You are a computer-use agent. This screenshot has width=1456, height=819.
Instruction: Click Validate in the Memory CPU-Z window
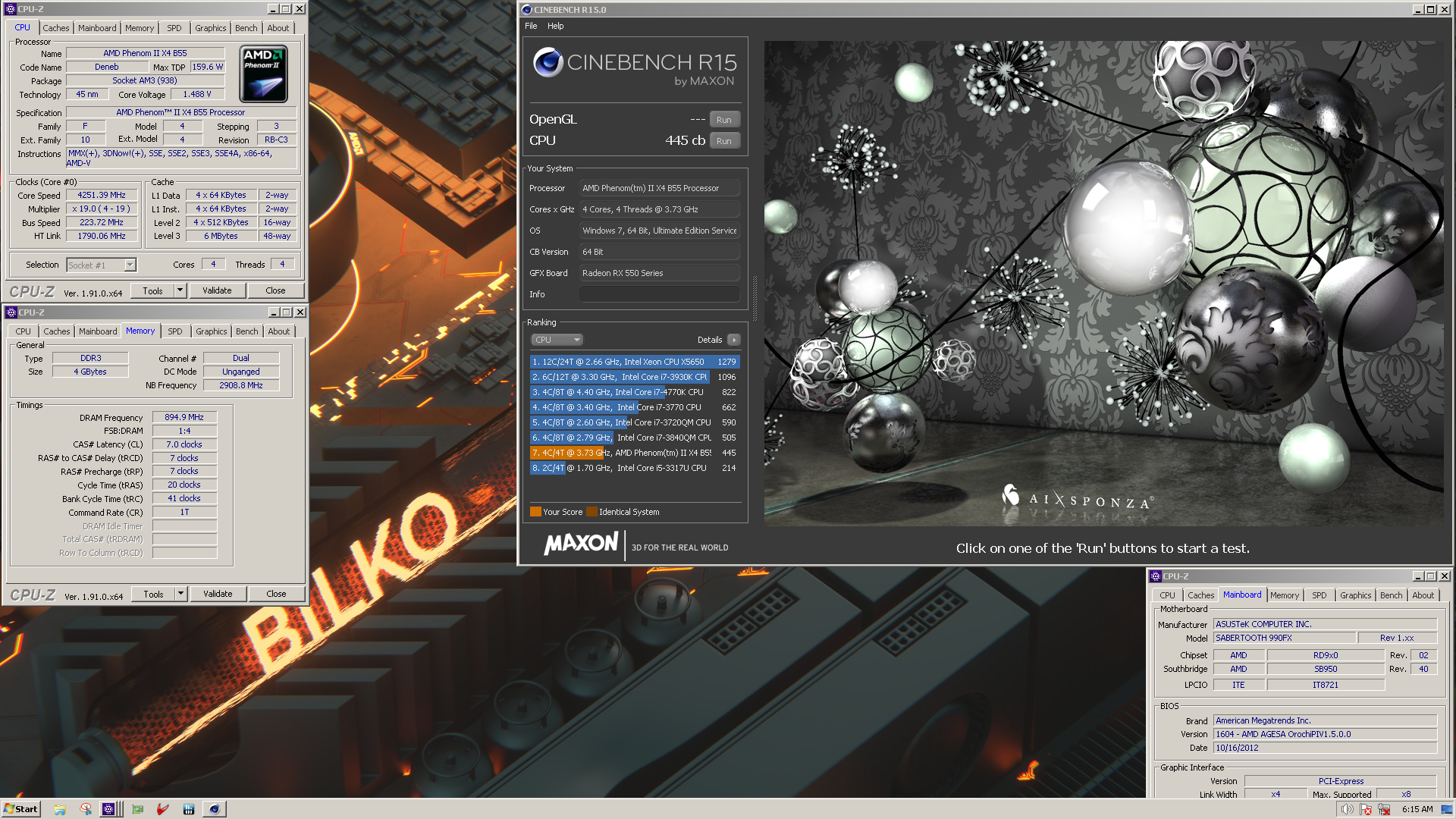tap(218, 594)
